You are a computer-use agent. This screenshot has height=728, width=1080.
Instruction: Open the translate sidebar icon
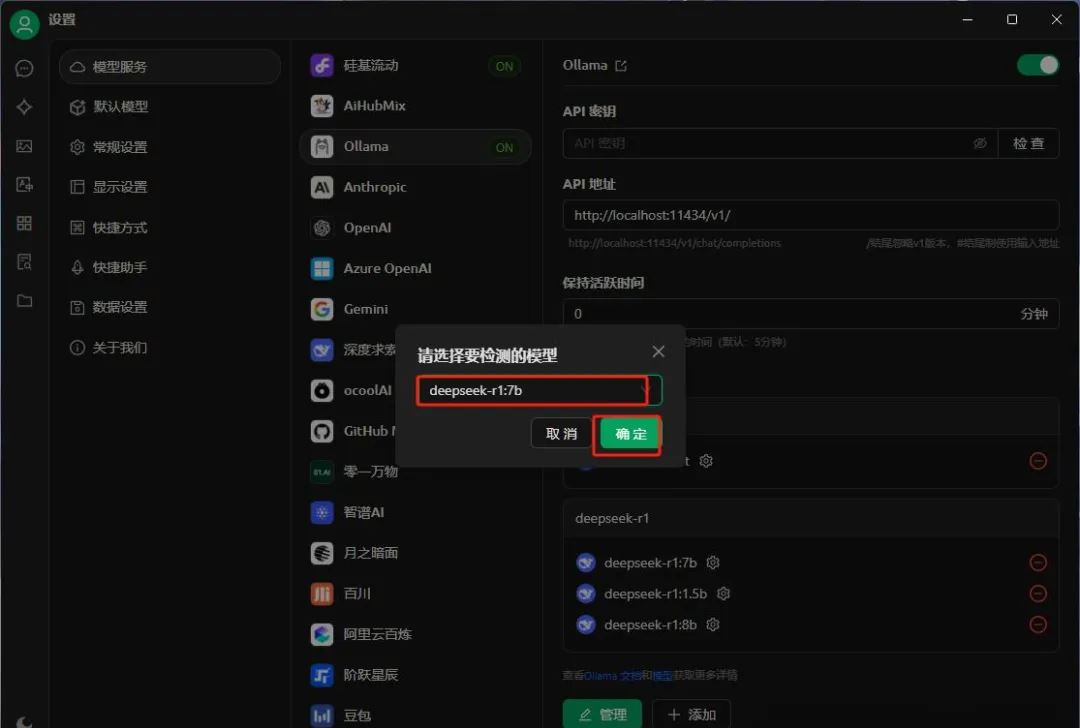point(24,185)
